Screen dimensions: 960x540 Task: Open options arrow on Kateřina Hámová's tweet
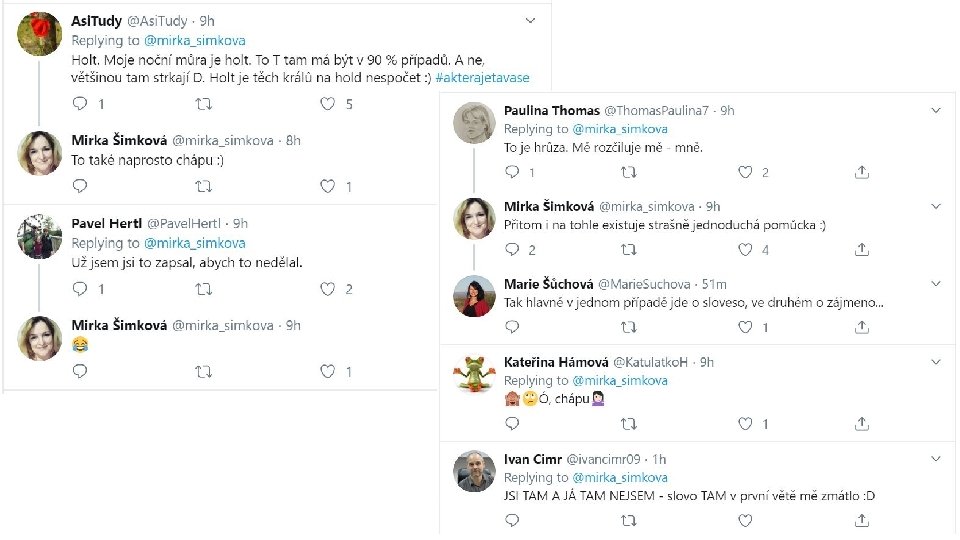tap(935, 361)
